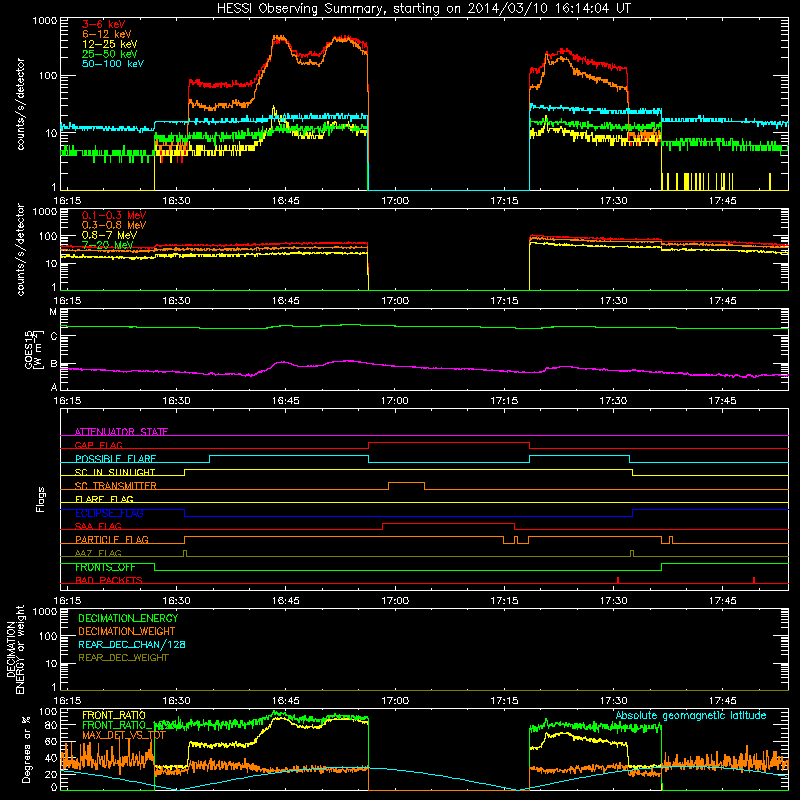Screen dimensions: 800x800
Task: Click the Flags panel axis title
Action: [x=41, y=499]
